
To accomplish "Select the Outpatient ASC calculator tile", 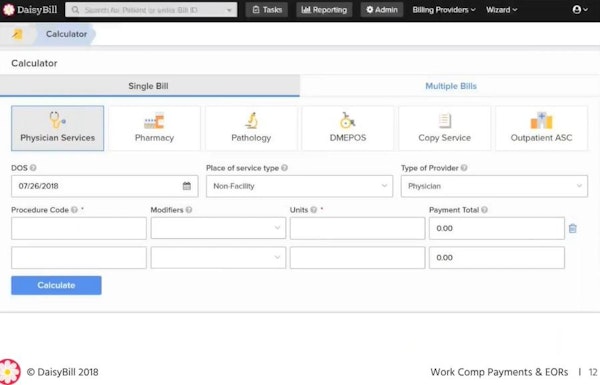I will (x=541, y=128).
